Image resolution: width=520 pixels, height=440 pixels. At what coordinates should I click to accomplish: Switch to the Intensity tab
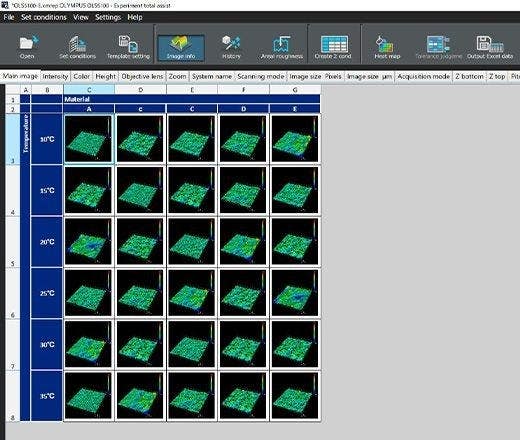pyautogui.click(x=55, y=76)
